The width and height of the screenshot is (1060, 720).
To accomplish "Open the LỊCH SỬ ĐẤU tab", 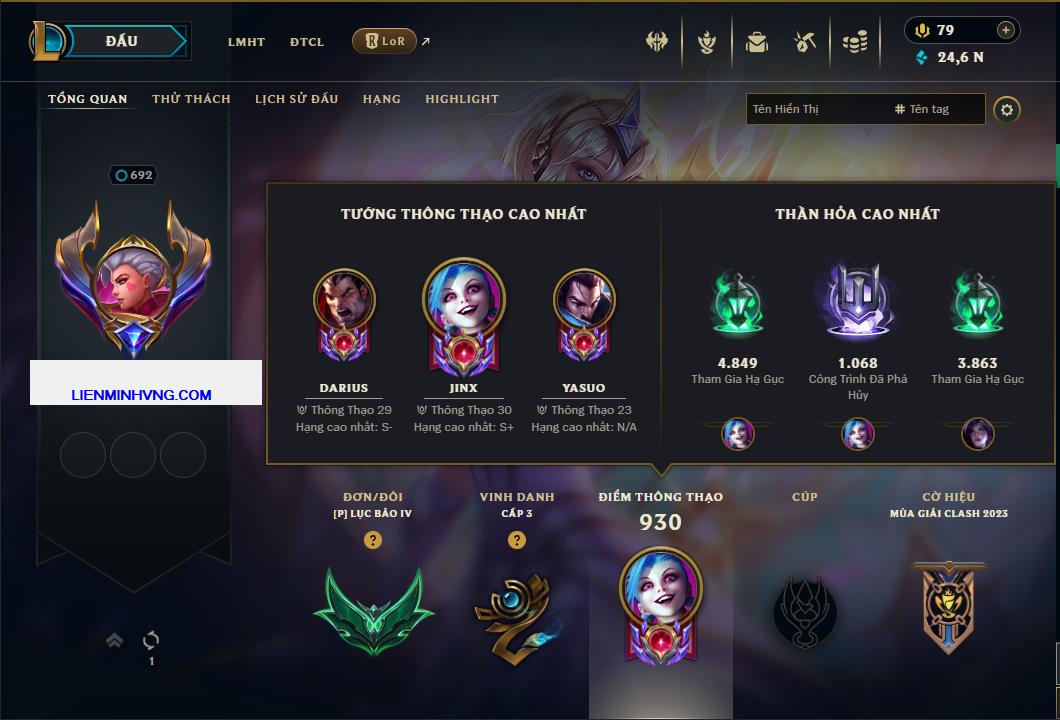I will [296, 99].
